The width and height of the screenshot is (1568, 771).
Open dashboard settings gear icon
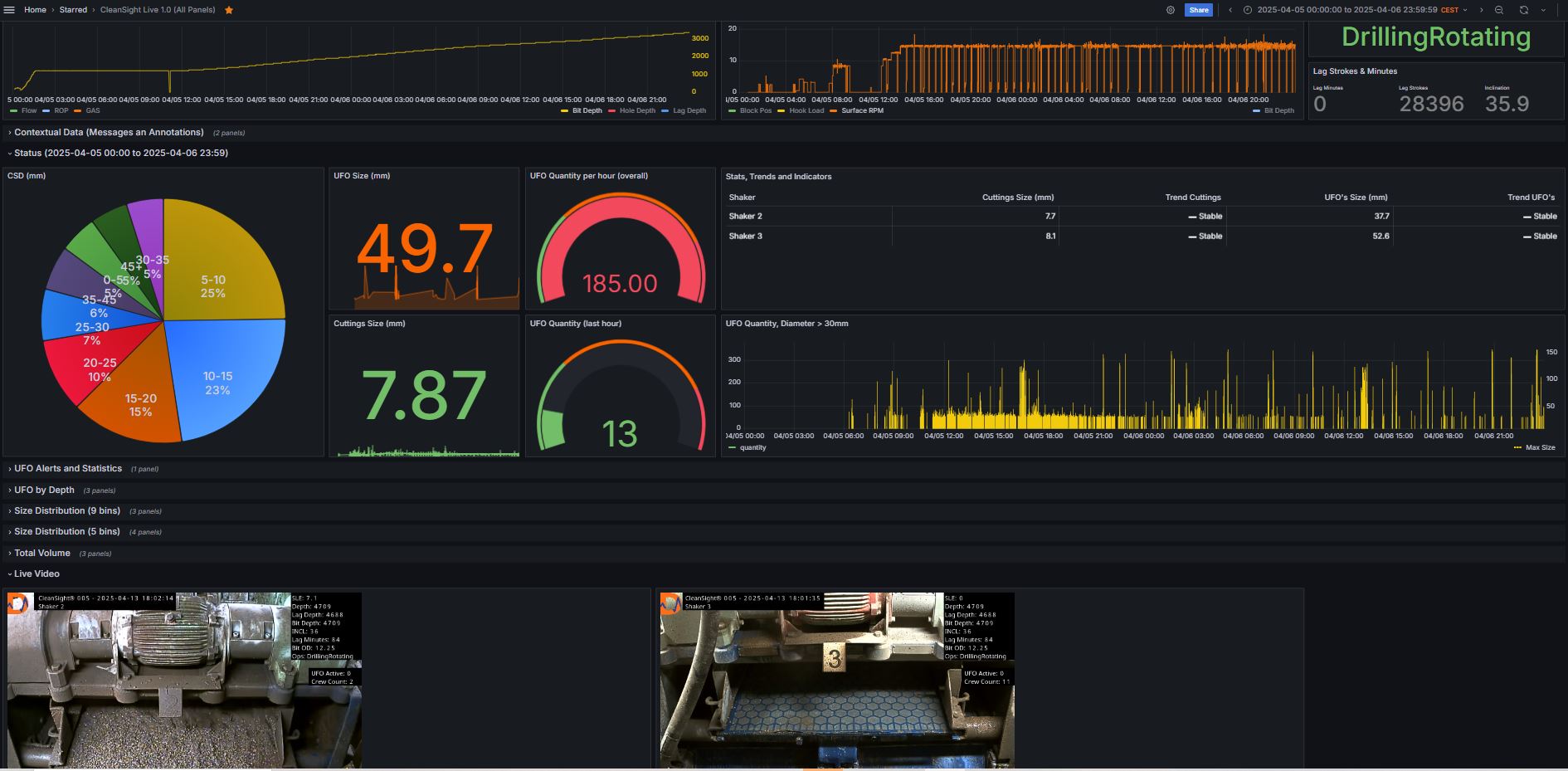[1171, 10]
